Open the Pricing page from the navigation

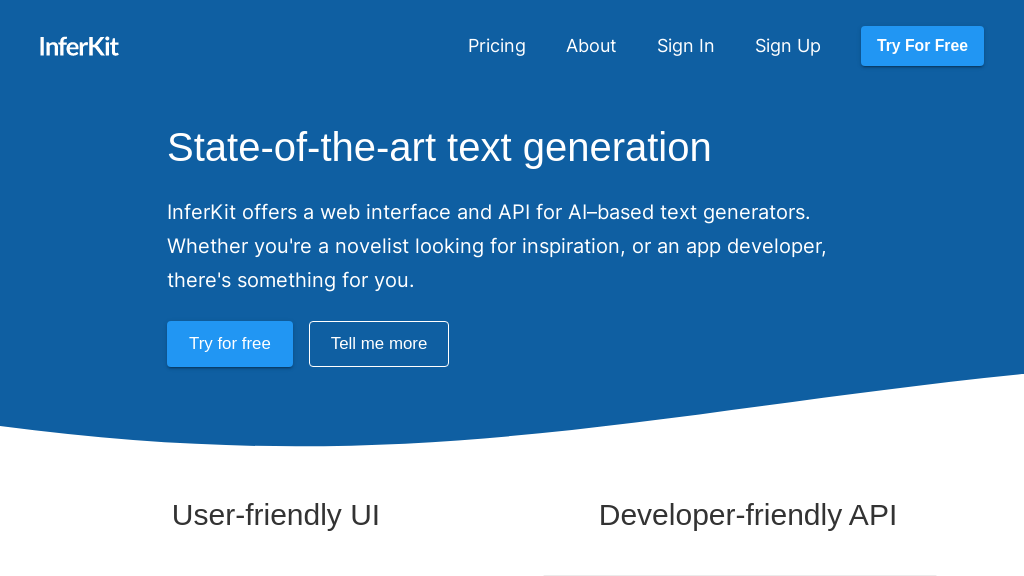coord(496,46)
